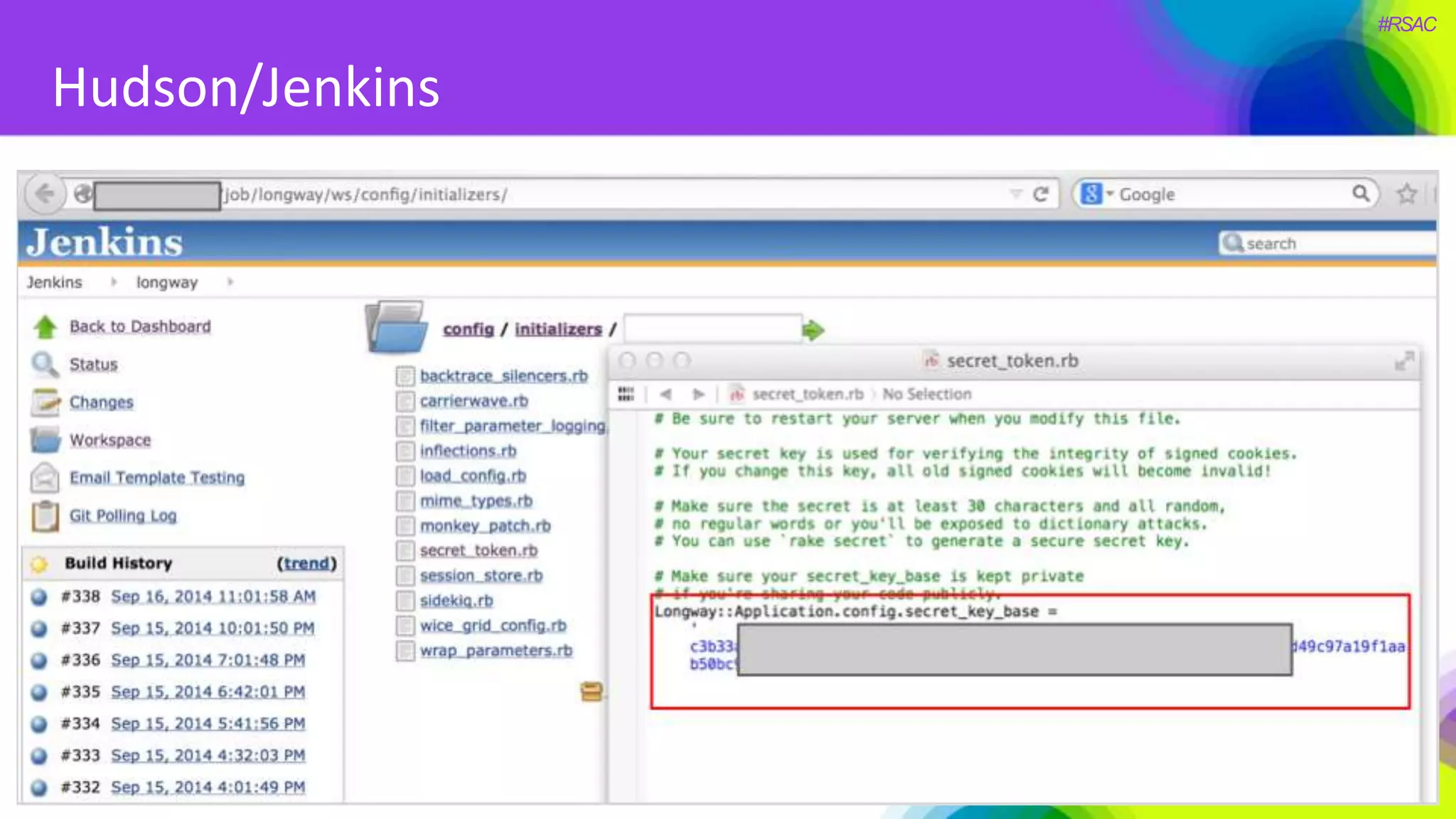
Task: Click build #335 blue status ball
Action: (39, 692)
